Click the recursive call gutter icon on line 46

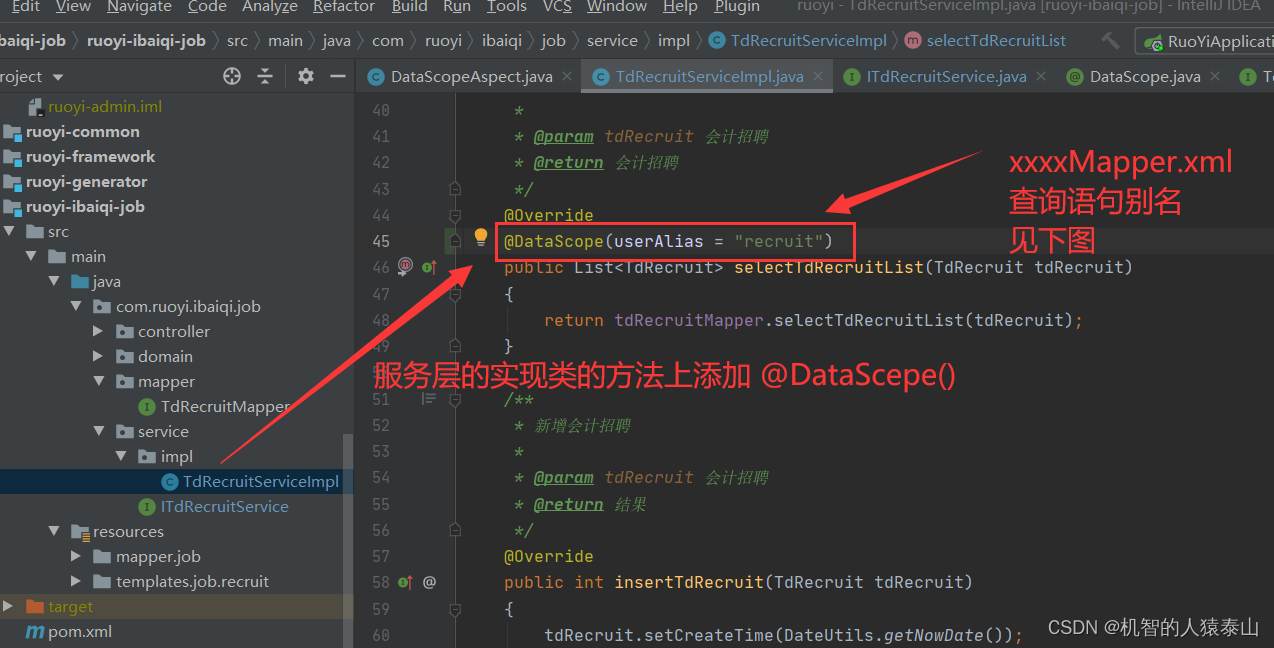pyautogui.click(x=405, y=266)
